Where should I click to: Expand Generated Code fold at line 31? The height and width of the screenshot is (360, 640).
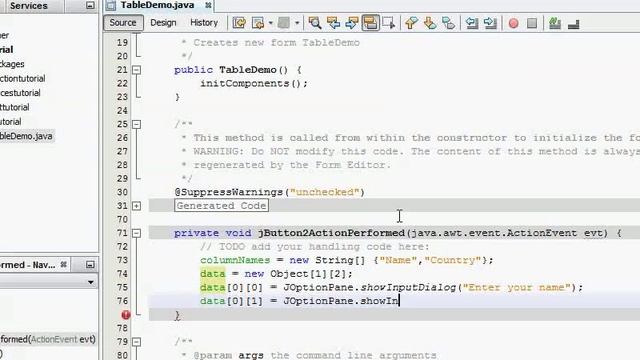[137, 206]
